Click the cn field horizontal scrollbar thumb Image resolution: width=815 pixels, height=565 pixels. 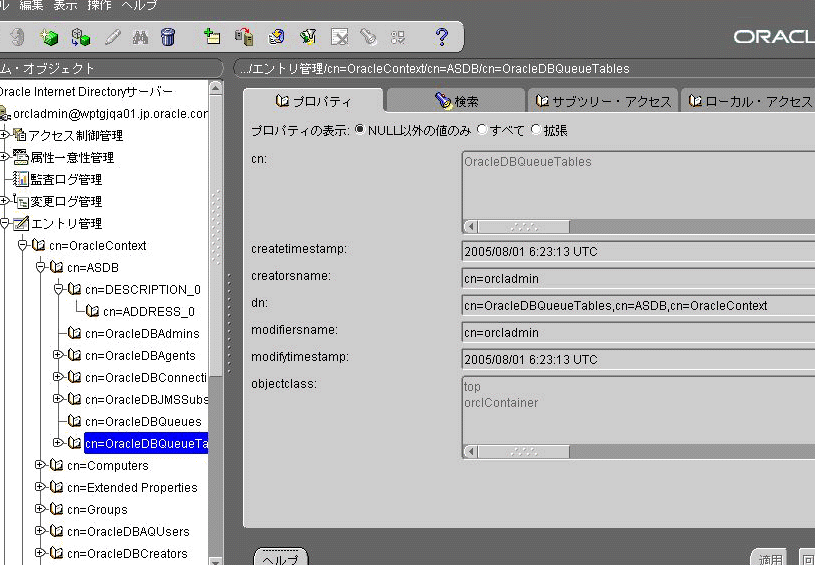(x=524, y=227)
